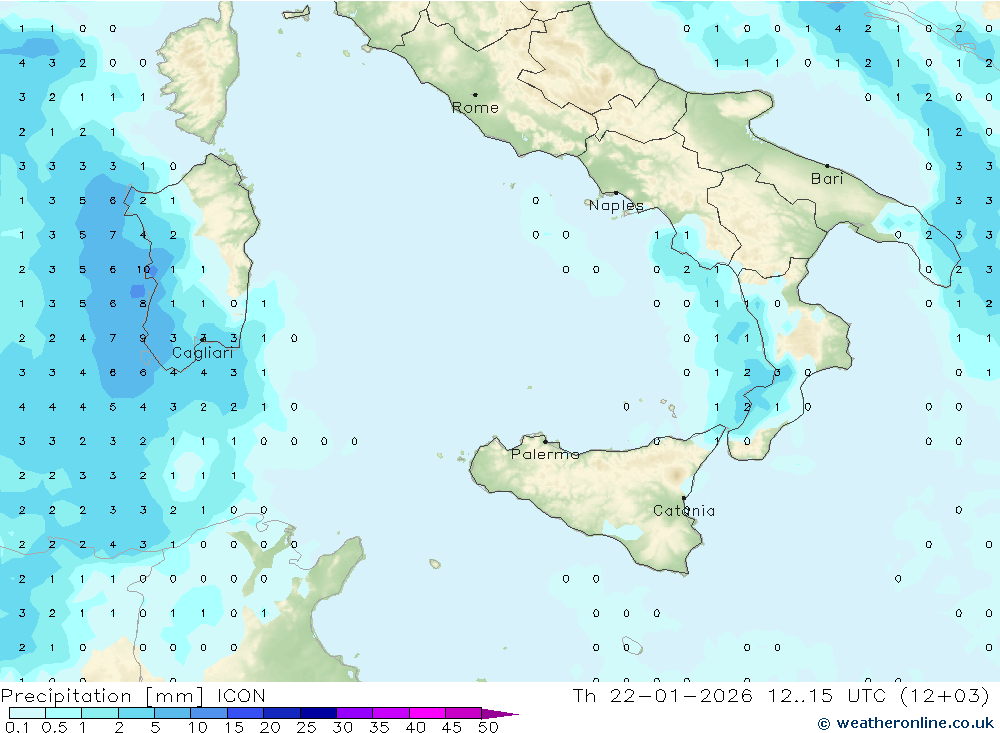This screenshot has height=733, width=1000.
Task: Click the '8' value on Sardinia's west coast
Action: pyautogui.click(x=143, y=304)
